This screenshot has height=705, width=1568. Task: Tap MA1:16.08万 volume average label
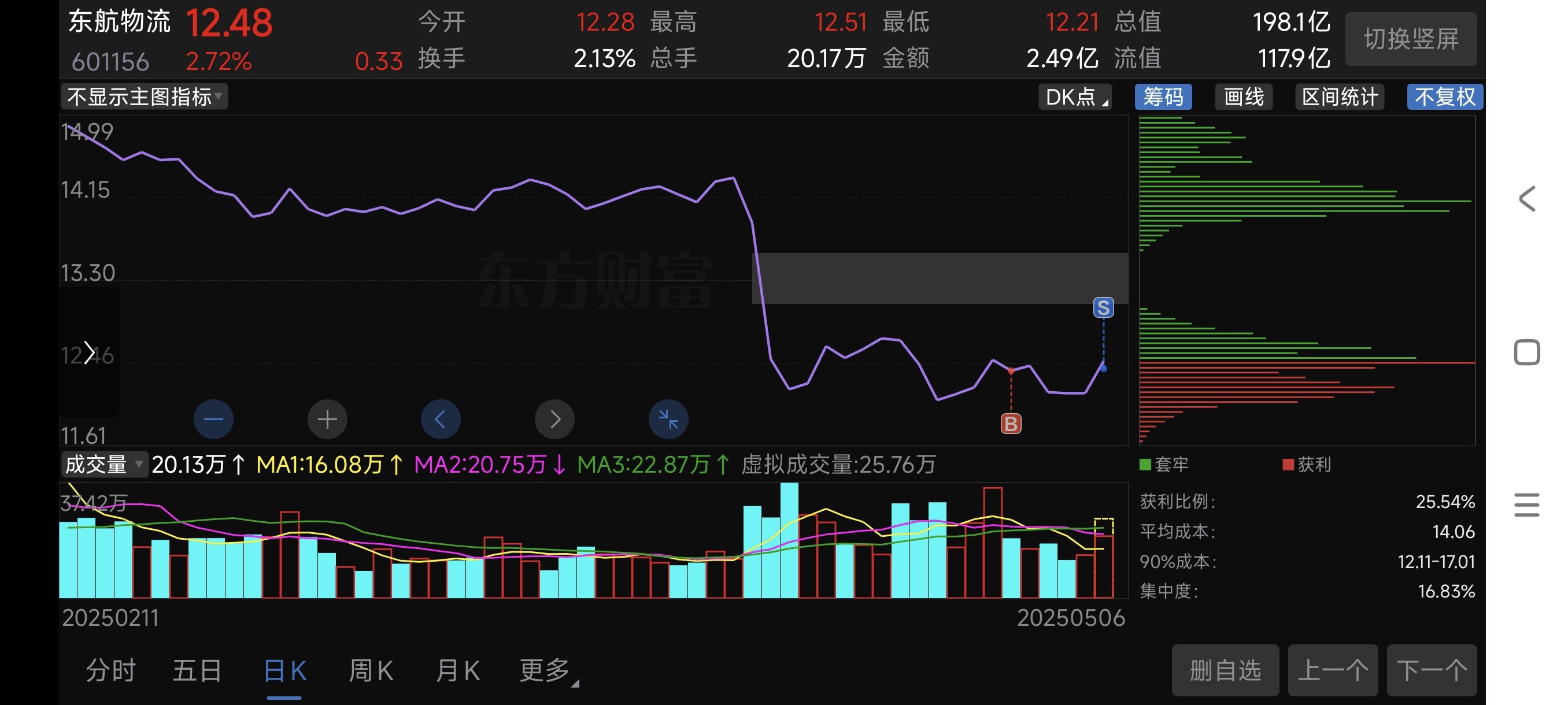tap(329, 465)
